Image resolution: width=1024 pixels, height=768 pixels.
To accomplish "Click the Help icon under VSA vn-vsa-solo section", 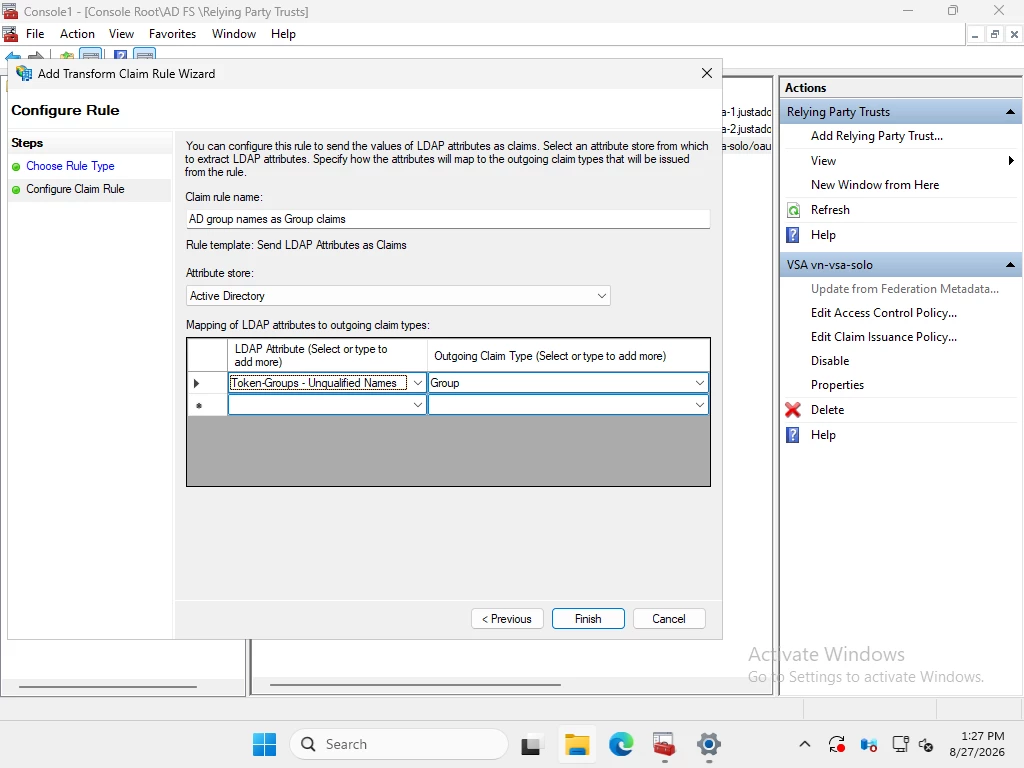I will 793,435.
